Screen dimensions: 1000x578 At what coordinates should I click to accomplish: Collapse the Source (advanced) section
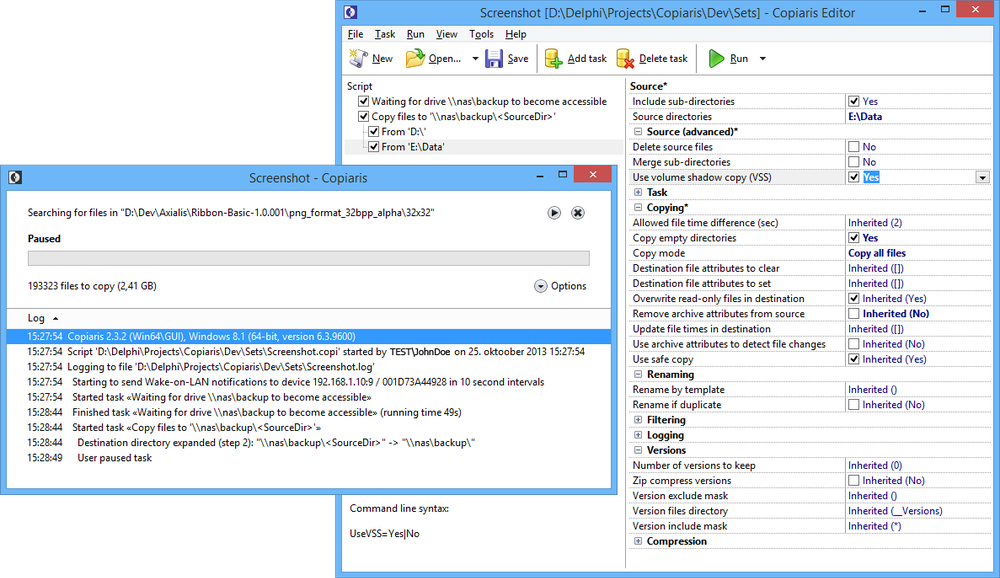(x=638, y=131)
